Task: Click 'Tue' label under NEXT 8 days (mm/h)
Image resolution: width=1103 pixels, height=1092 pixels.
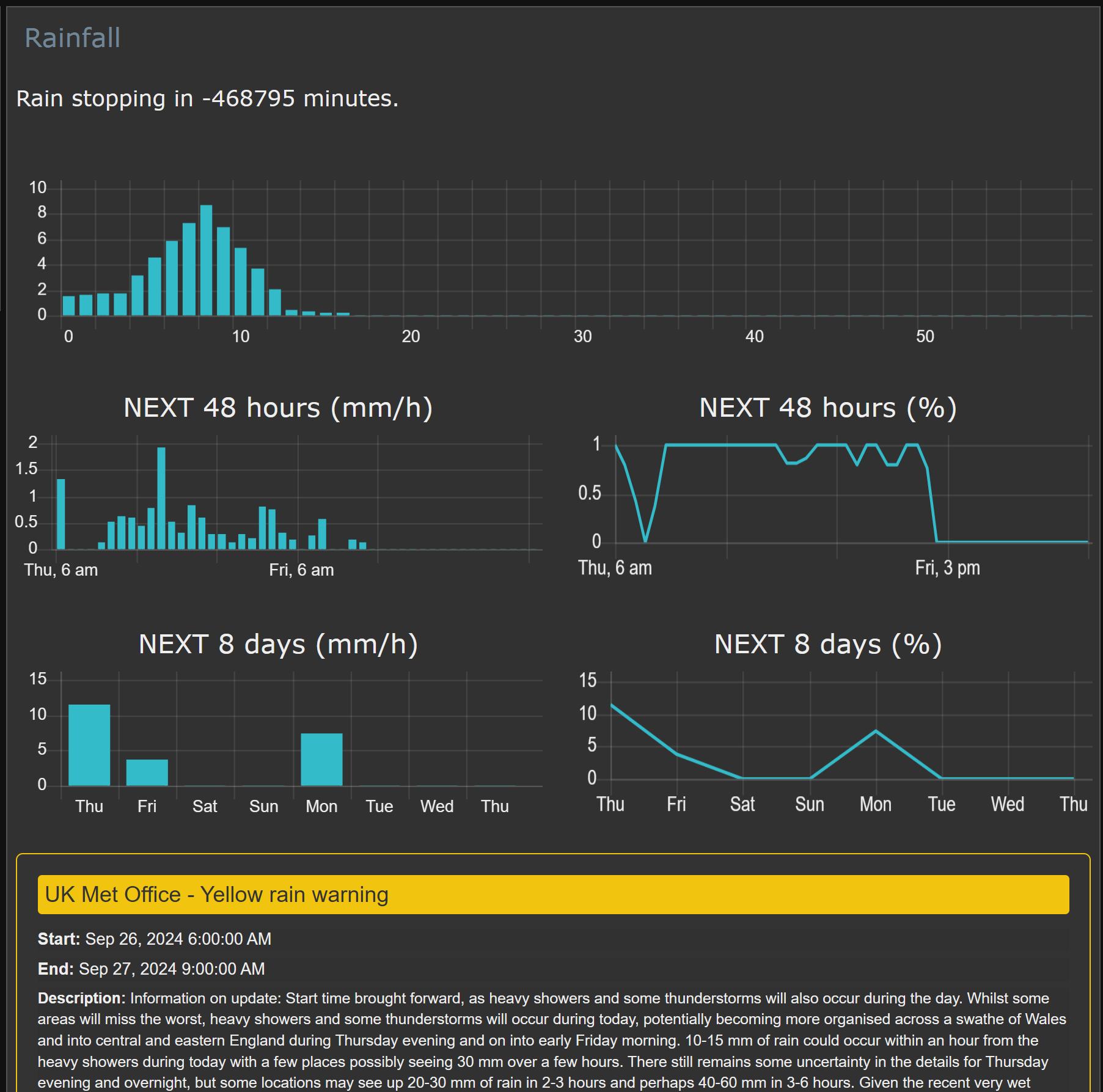Action: (379, 806)
